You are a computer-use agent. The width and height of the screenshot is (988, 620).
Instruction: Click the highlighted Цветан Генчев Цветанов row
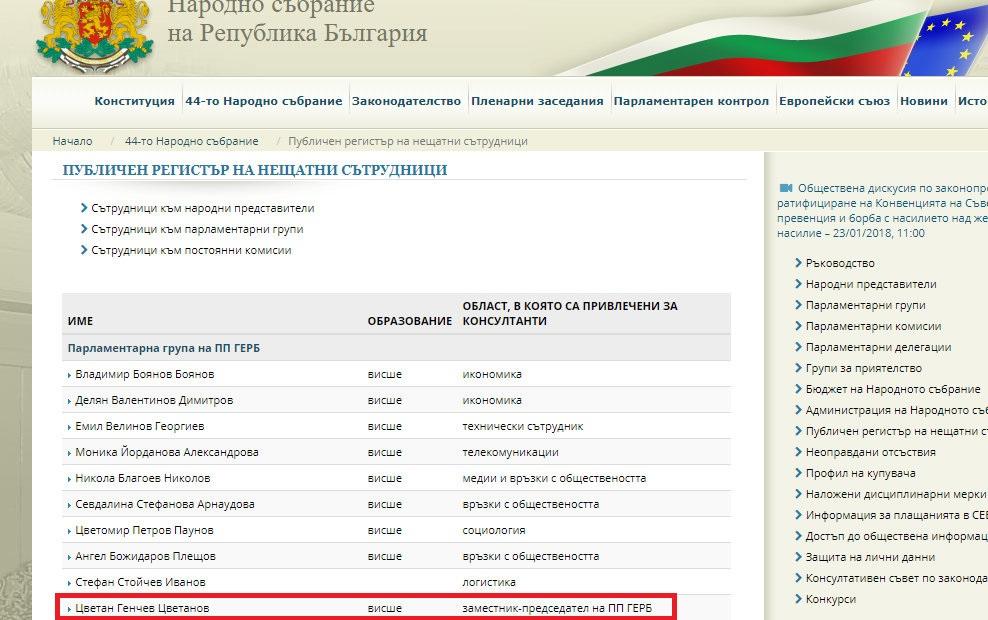point(142,608)
